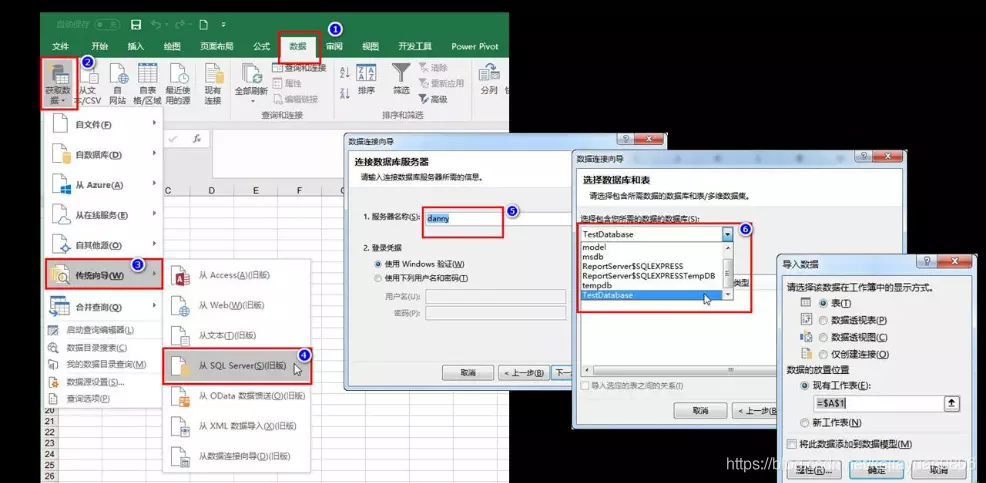Viewport: 986px width, 483px height.
Task: Click the 分列 text-to-columns icon
Action: pyautogui.click(x=489, y=73)
